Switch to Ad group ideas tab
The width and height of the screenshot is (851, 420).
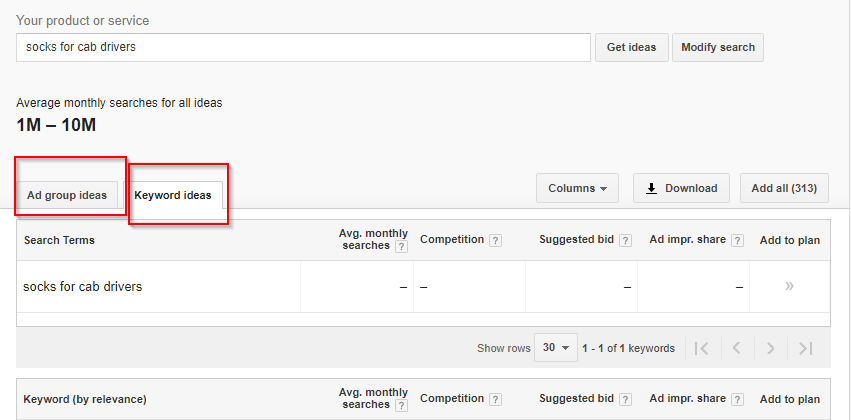pyautogui.click(x=67, y=195)
